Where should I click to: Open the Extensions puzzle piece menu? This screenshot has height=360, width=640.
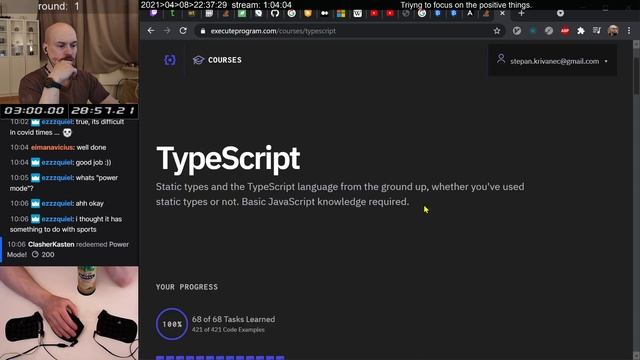click(x=581, y=31)
